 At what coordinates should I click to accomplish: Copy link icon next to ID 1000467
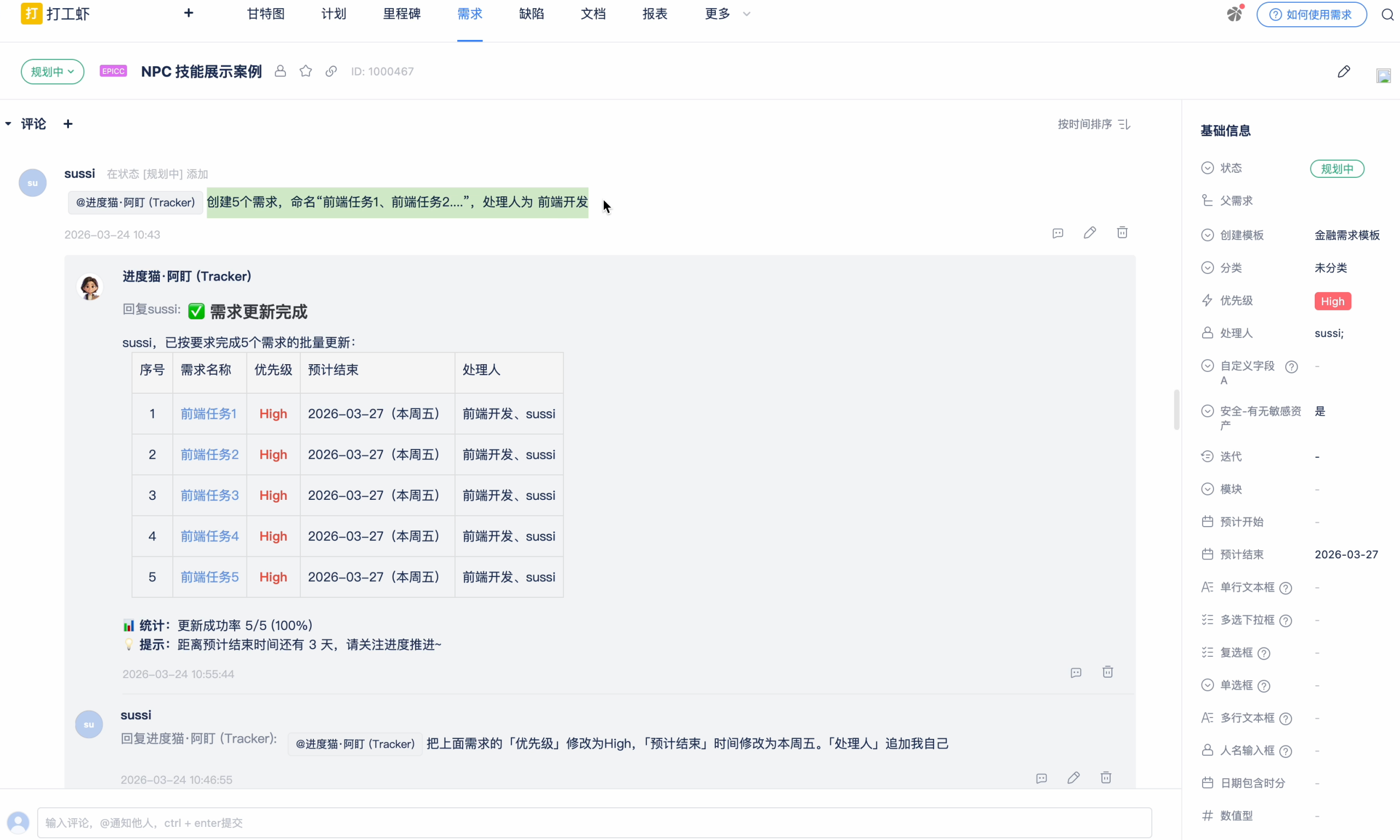coord(331,71)
